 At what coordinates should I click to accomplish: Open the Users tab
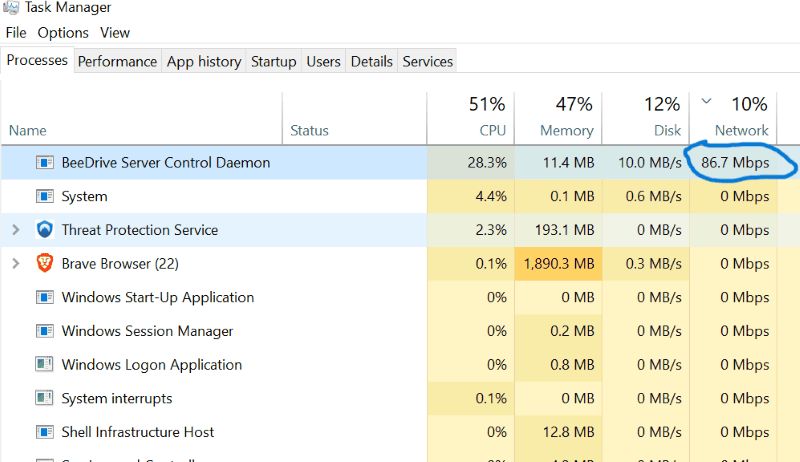[x=323, y=62]
